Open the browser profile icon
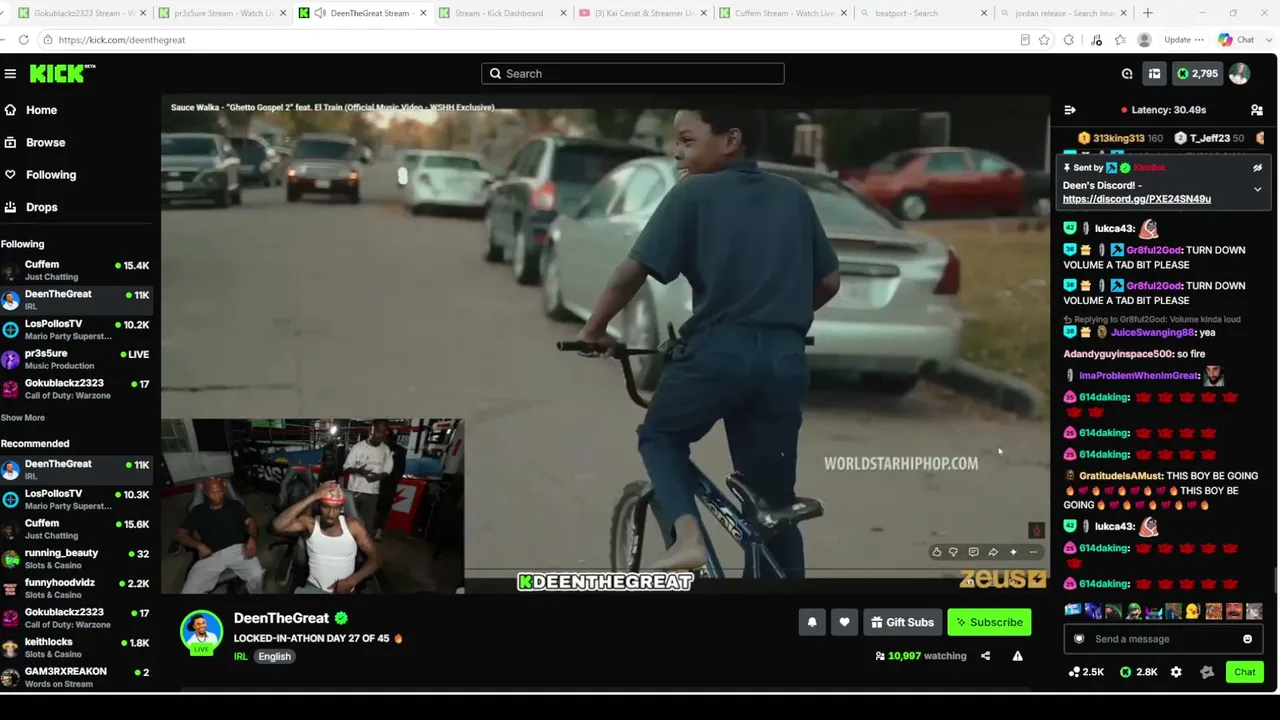The image size is (1280, 720). click(1145, 40)
